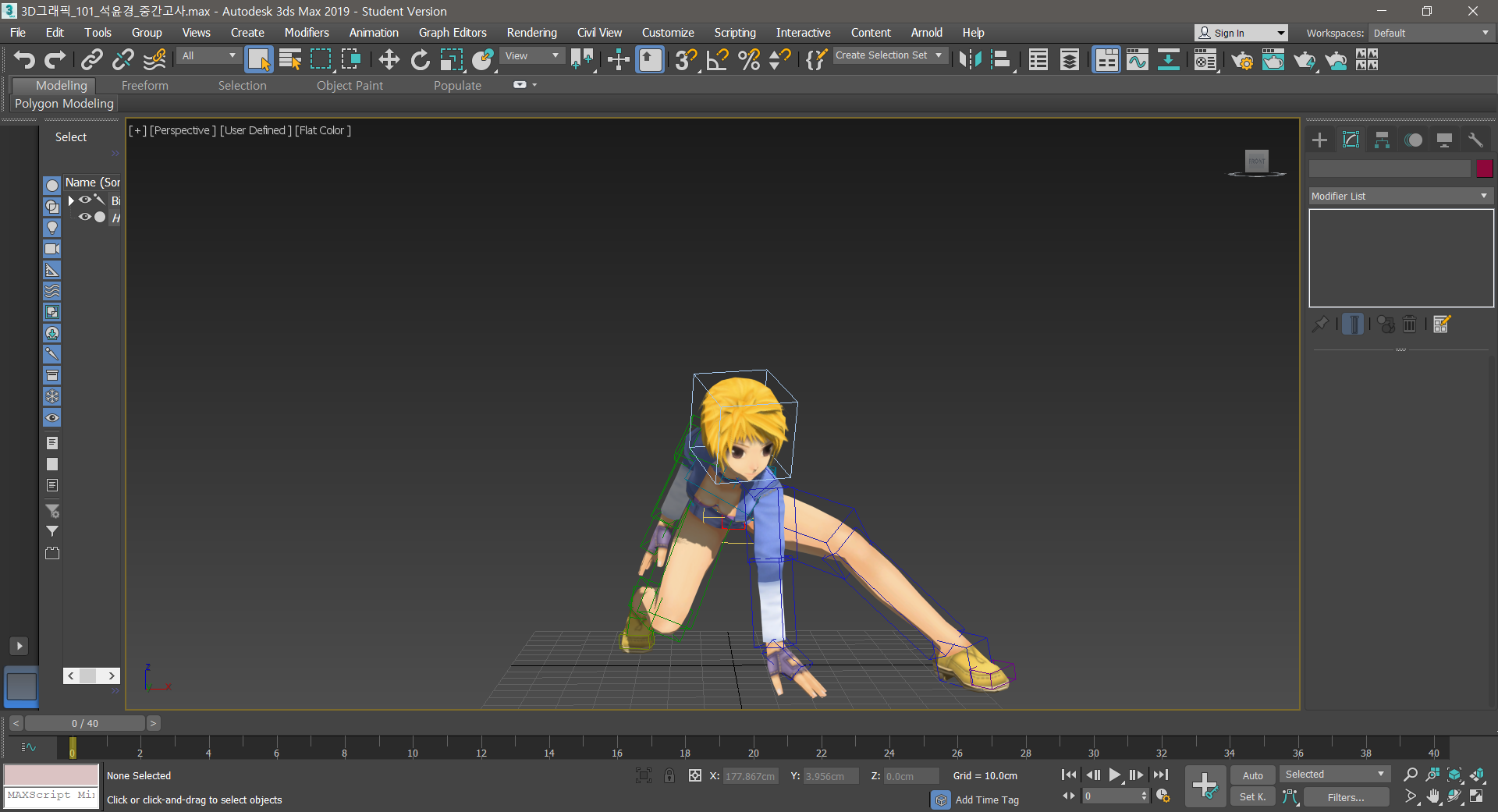Click Select and Place tool

(x=483, y=60)
